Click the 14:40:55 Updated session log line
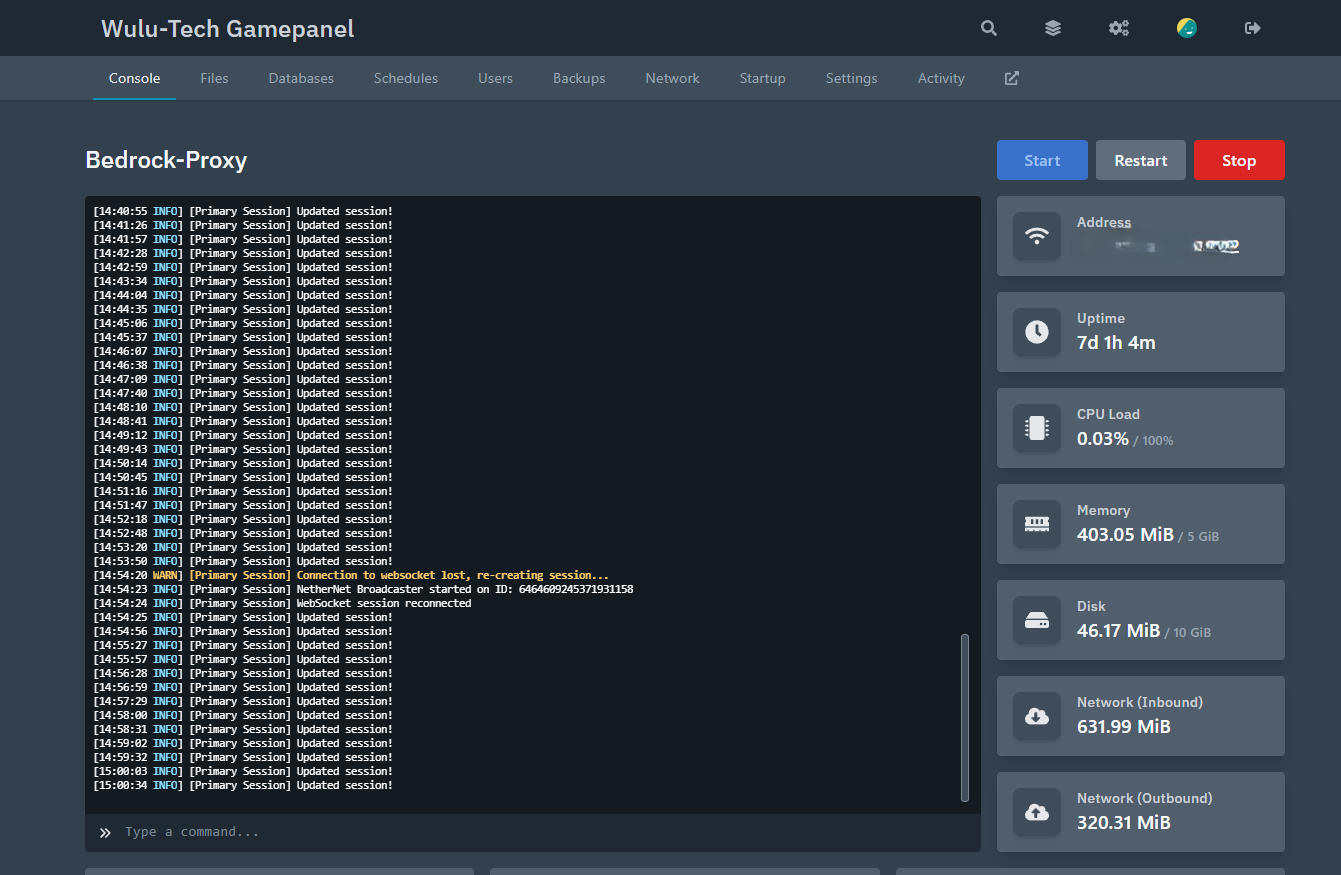The height and width of the screenshot is (875, 1341). [243, 211]
